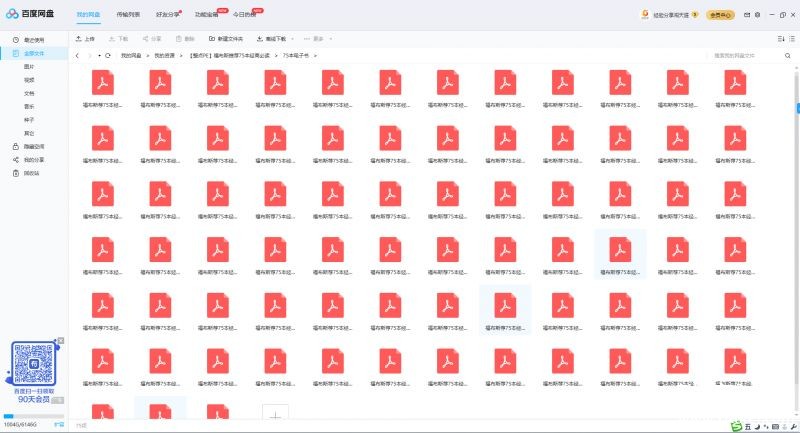This screenshot has height=433, width=800.
Task: Close the QR code promotion banner
Action: point(61,341)
